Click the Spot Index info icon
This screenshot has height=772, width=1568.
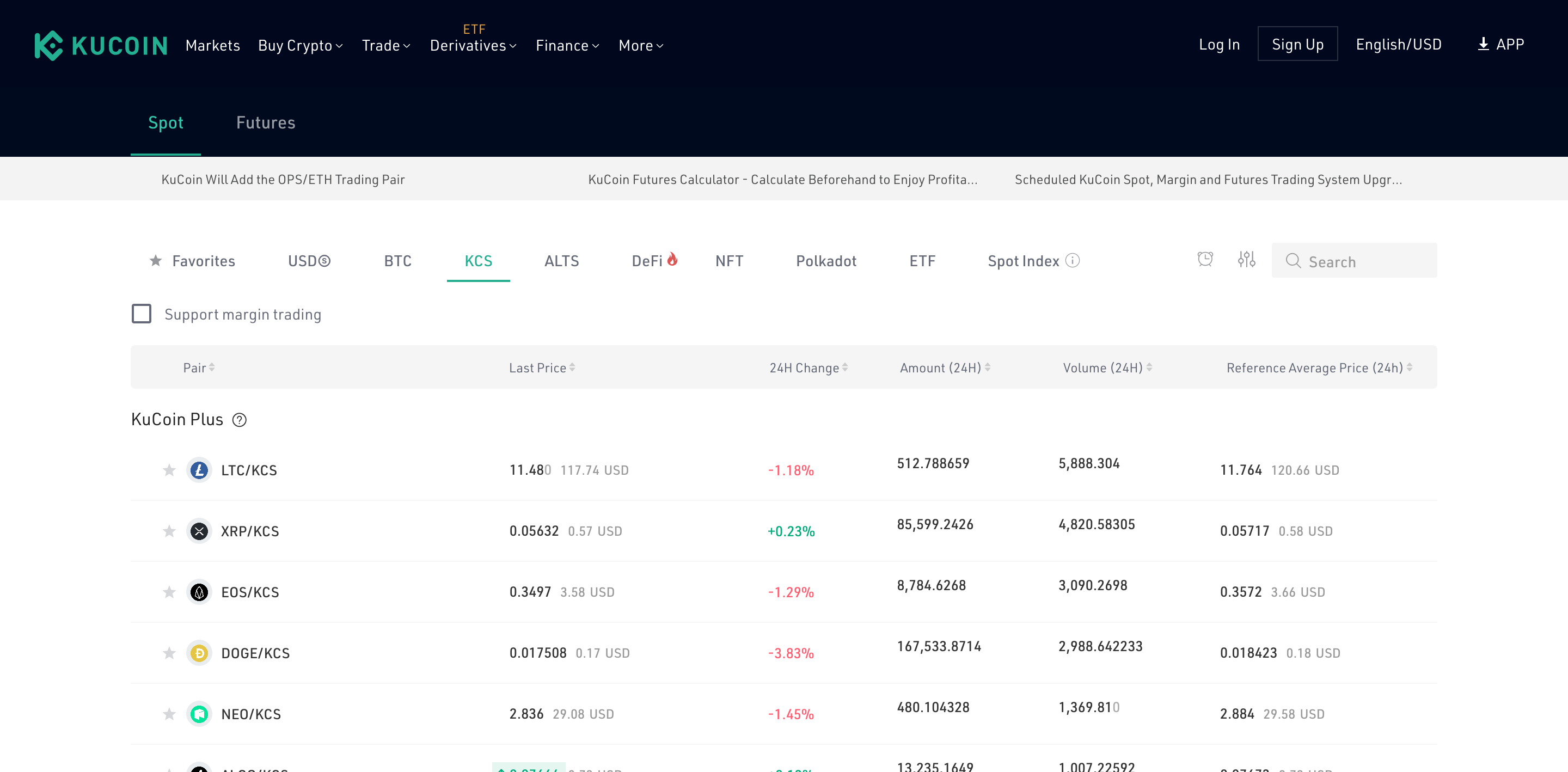tap(1073, 261)
